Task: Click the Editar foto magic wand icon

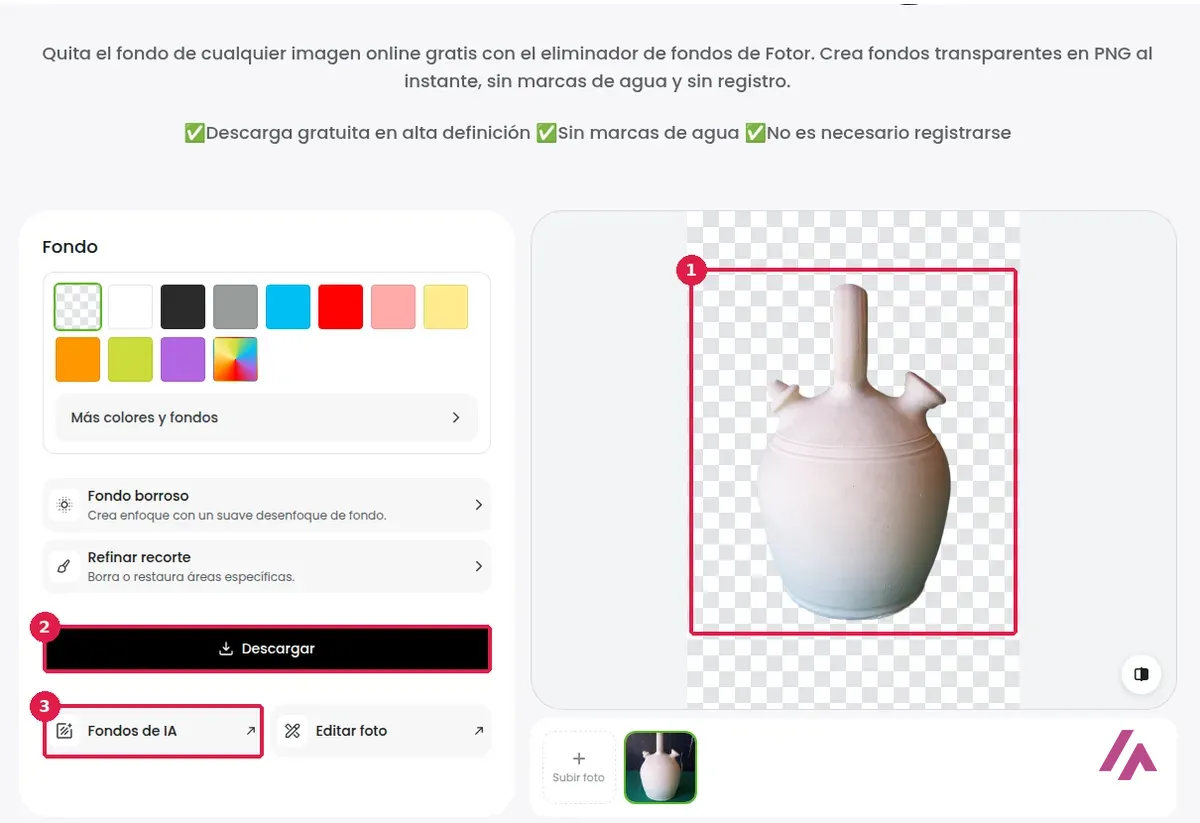Action: [293, 731]
